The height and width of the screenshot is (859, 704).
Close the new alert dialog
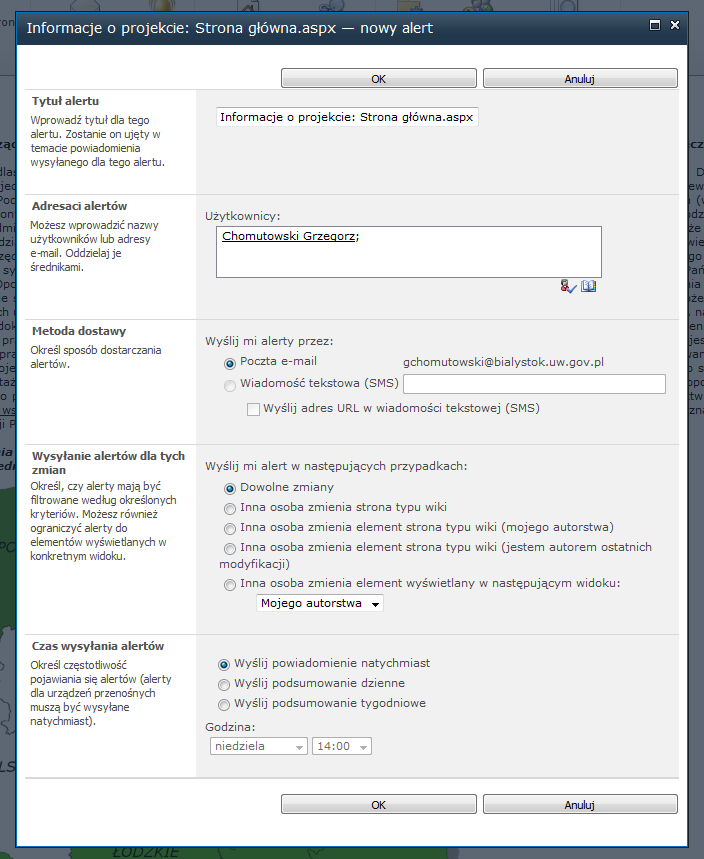(x=675, y=25)
